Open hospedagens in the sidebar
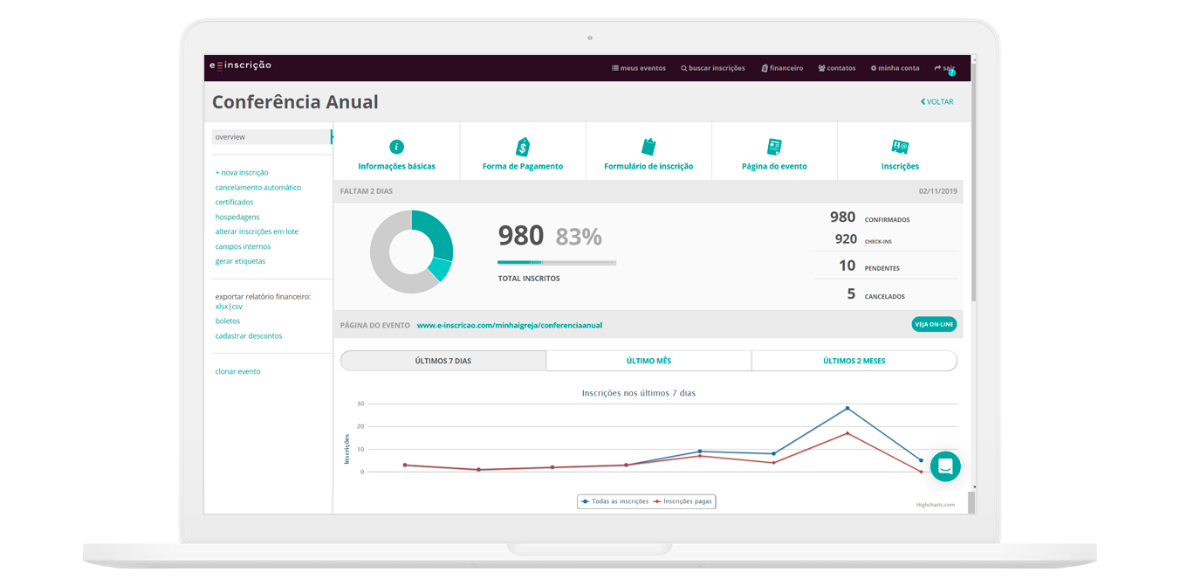Viewport: 1180px width, 586px height. pos(237,217)
